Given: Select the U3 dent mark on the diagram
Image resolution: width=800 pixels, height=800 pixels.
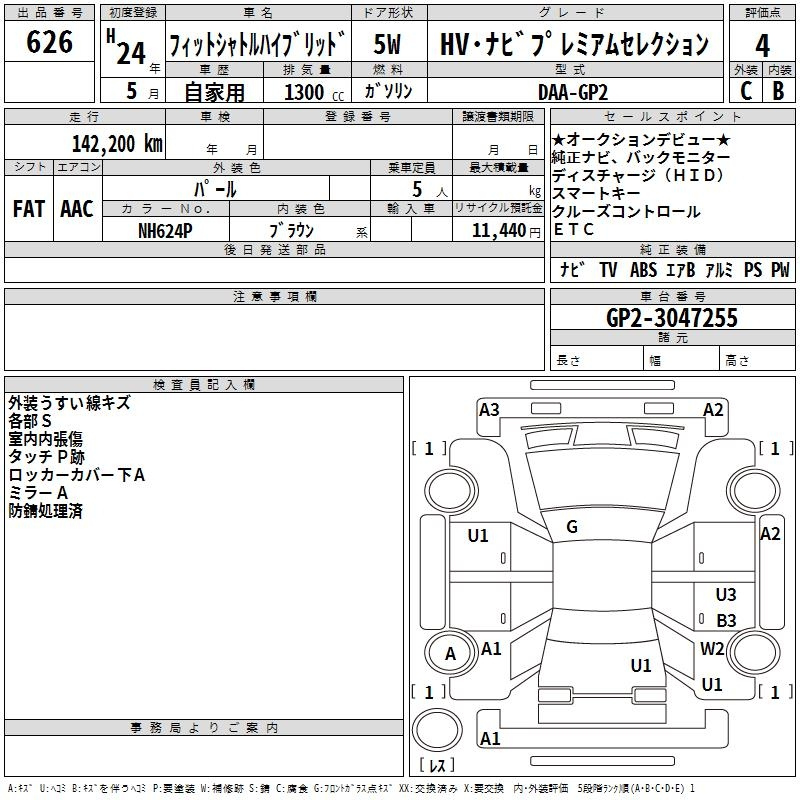Looking at the screenshot, I should click(726, 594).
